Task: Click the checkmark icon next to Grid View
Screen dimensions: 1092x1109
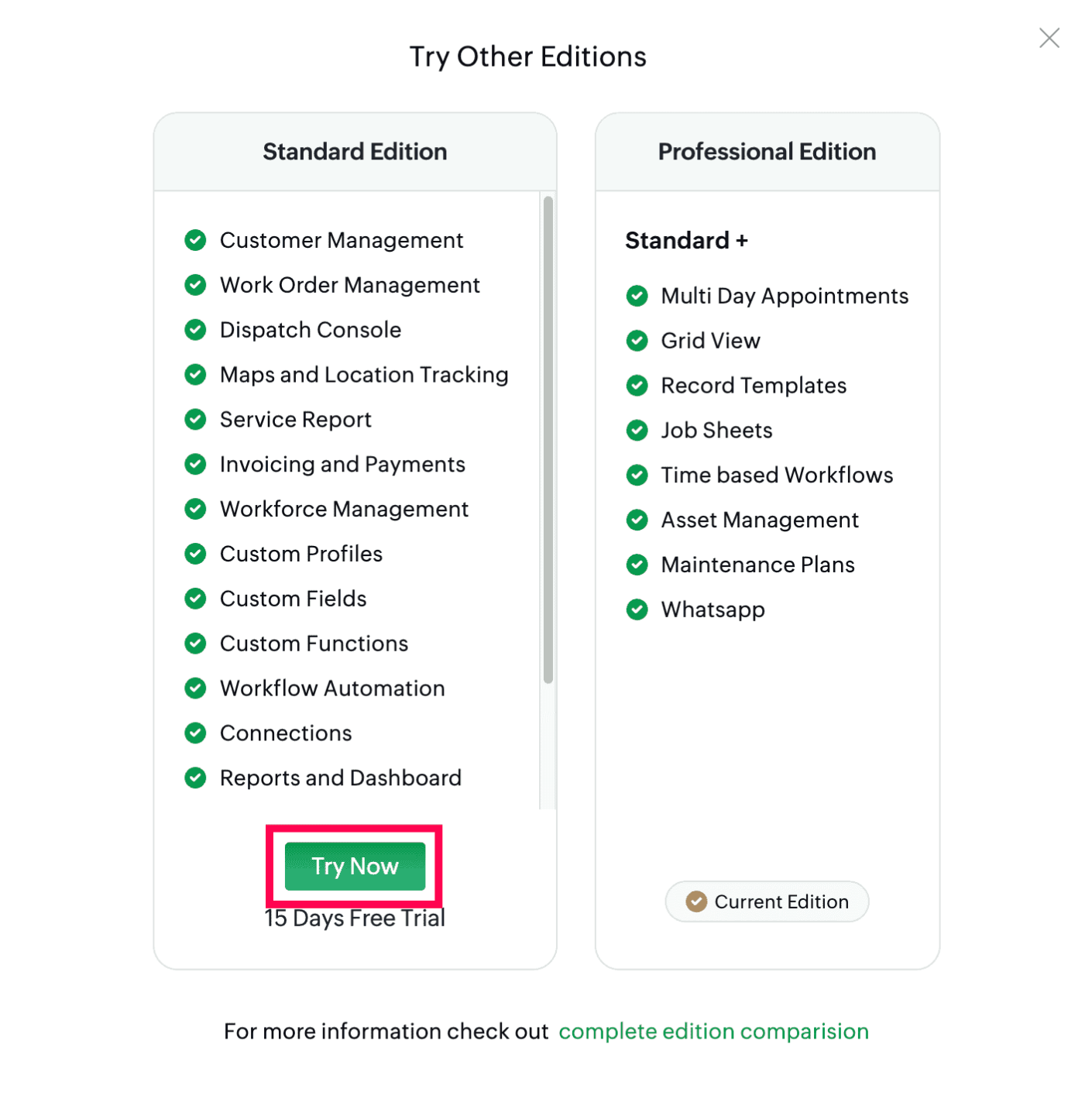Action: (637, 341)
